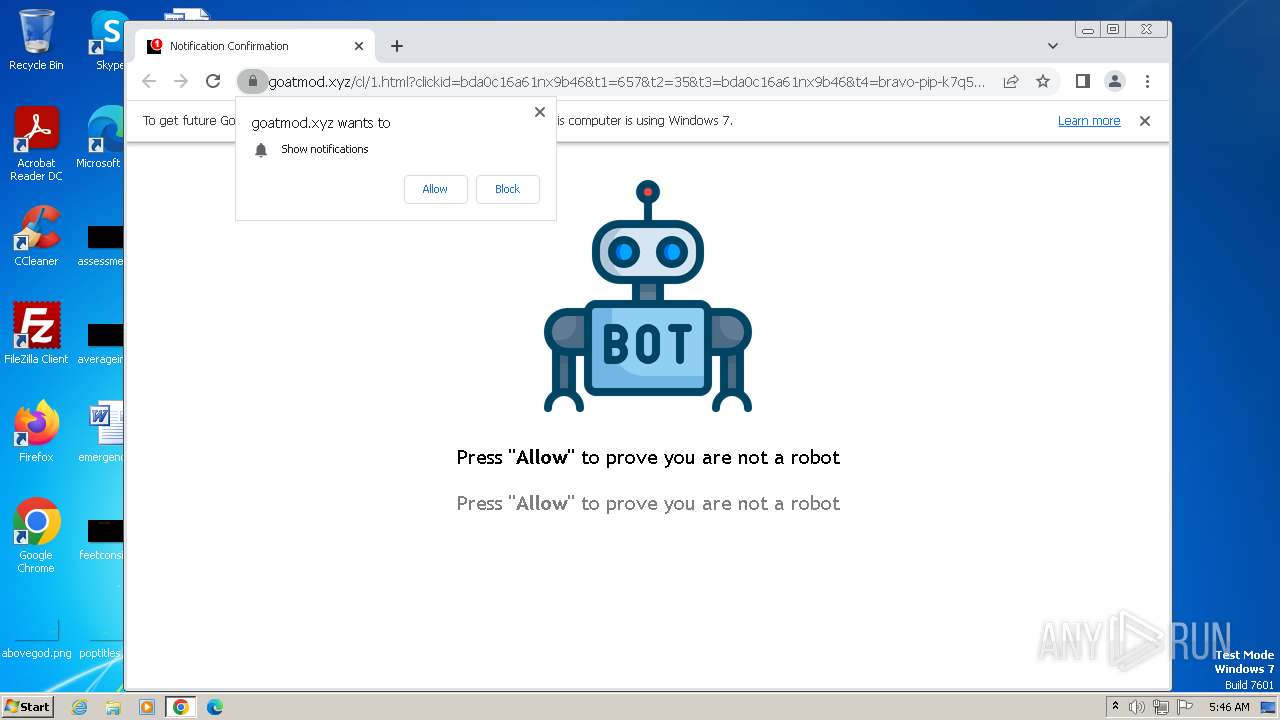The image size is (1280, 720).
Task: Click the bold 'Press Allow' robot text
Action: pyautogui.click(x=648, y=457)
